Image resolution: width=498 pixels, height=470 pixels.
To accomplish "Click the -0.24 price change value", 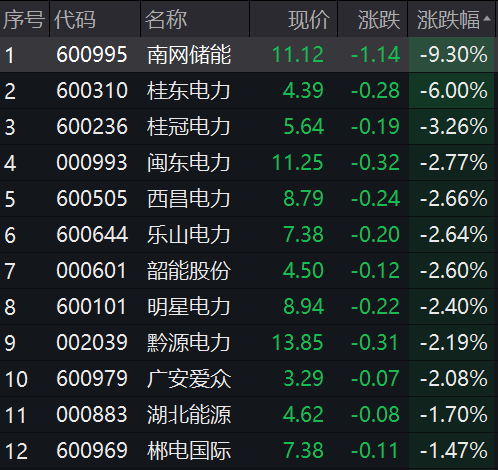I will [x=375, y=198].
